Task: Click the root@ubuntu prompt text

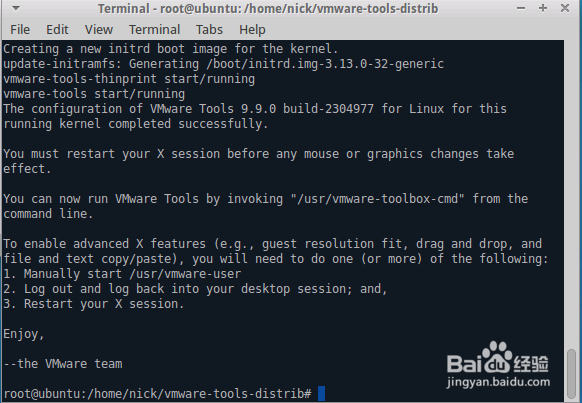Action: point(157,394)
